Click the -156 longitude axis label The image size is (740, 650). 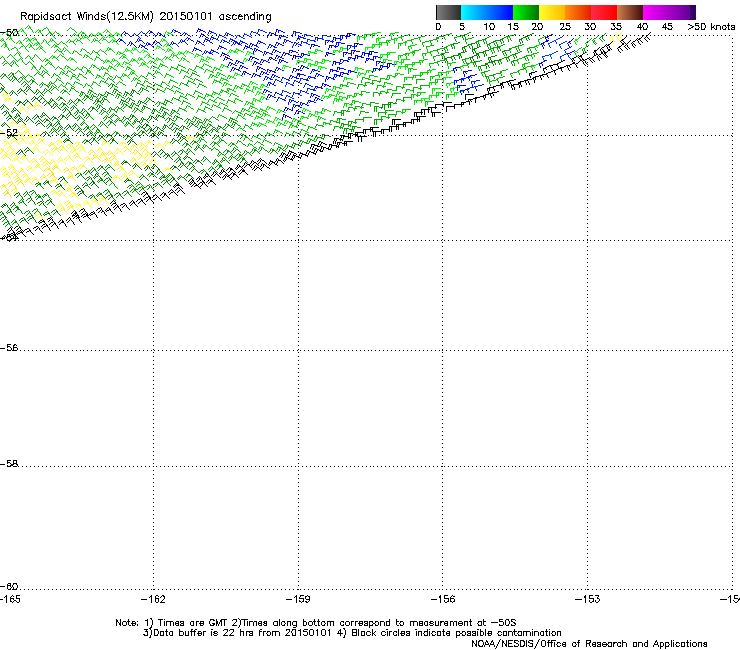tap(443, 599)
